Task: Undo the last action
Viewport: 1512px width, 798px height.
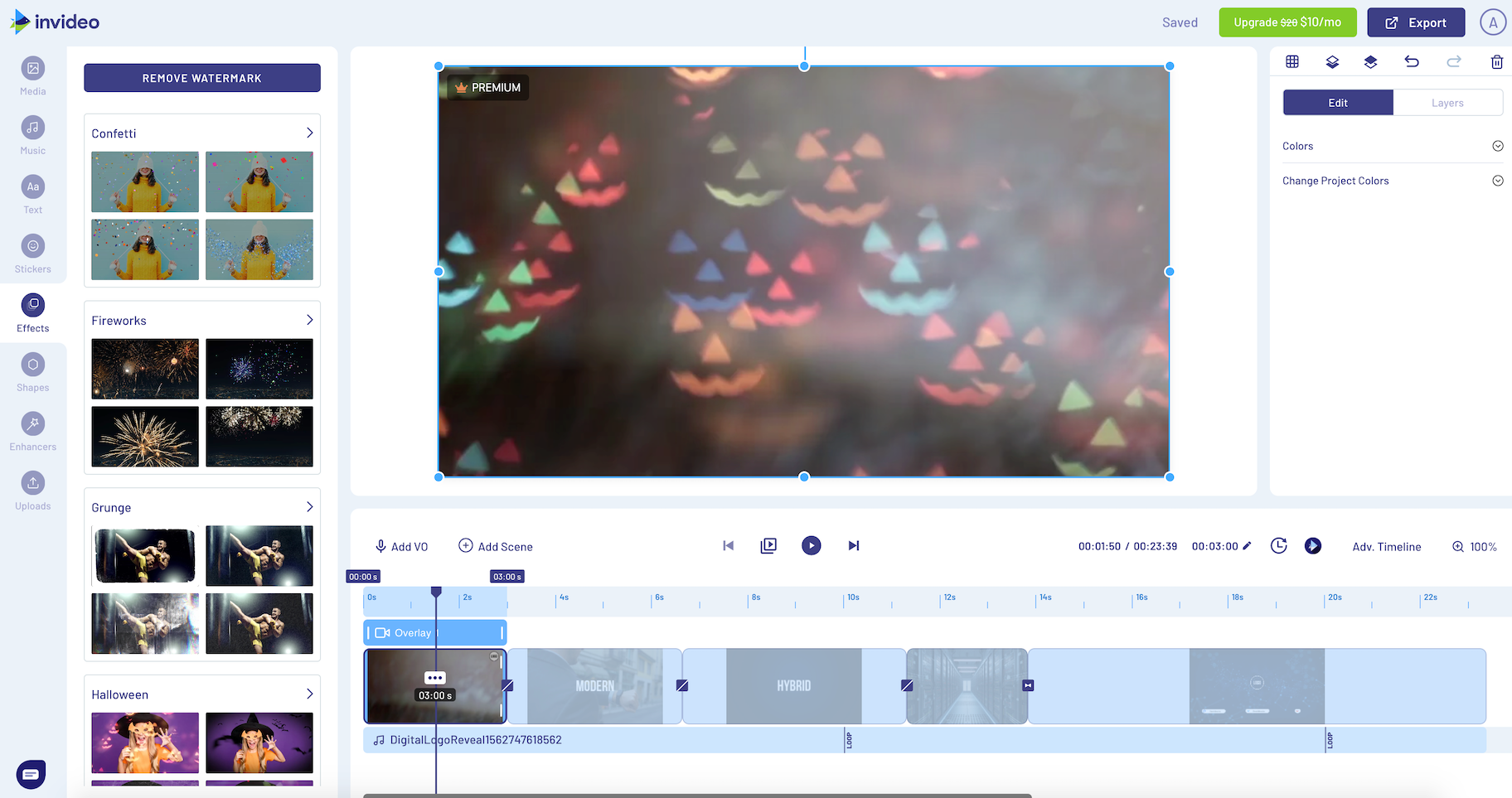Action: (1412, 61)
